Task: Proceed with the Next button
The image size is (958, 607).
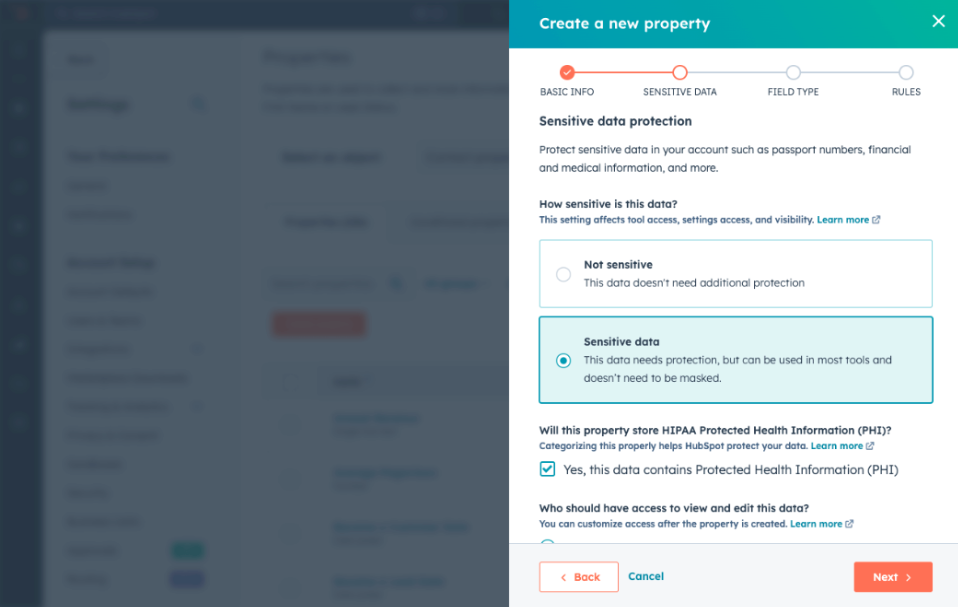Action: pos(892,577)
